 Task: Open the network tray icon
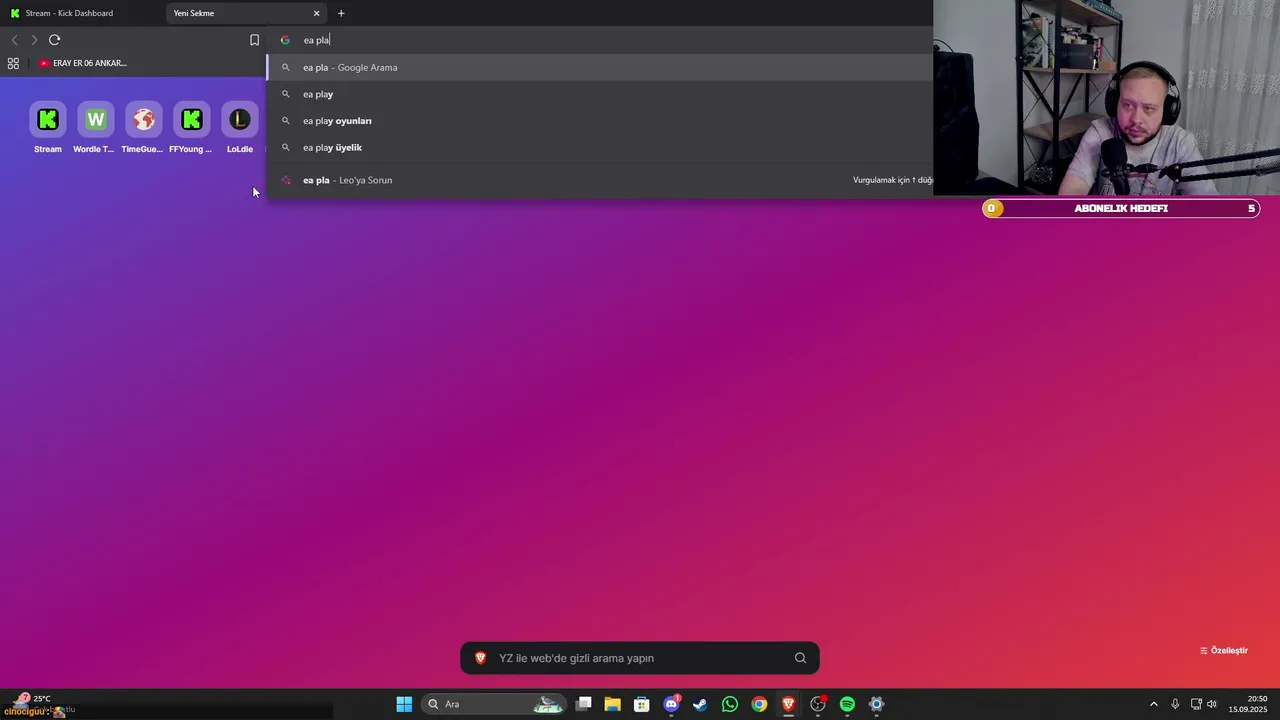coord(1196,704)
